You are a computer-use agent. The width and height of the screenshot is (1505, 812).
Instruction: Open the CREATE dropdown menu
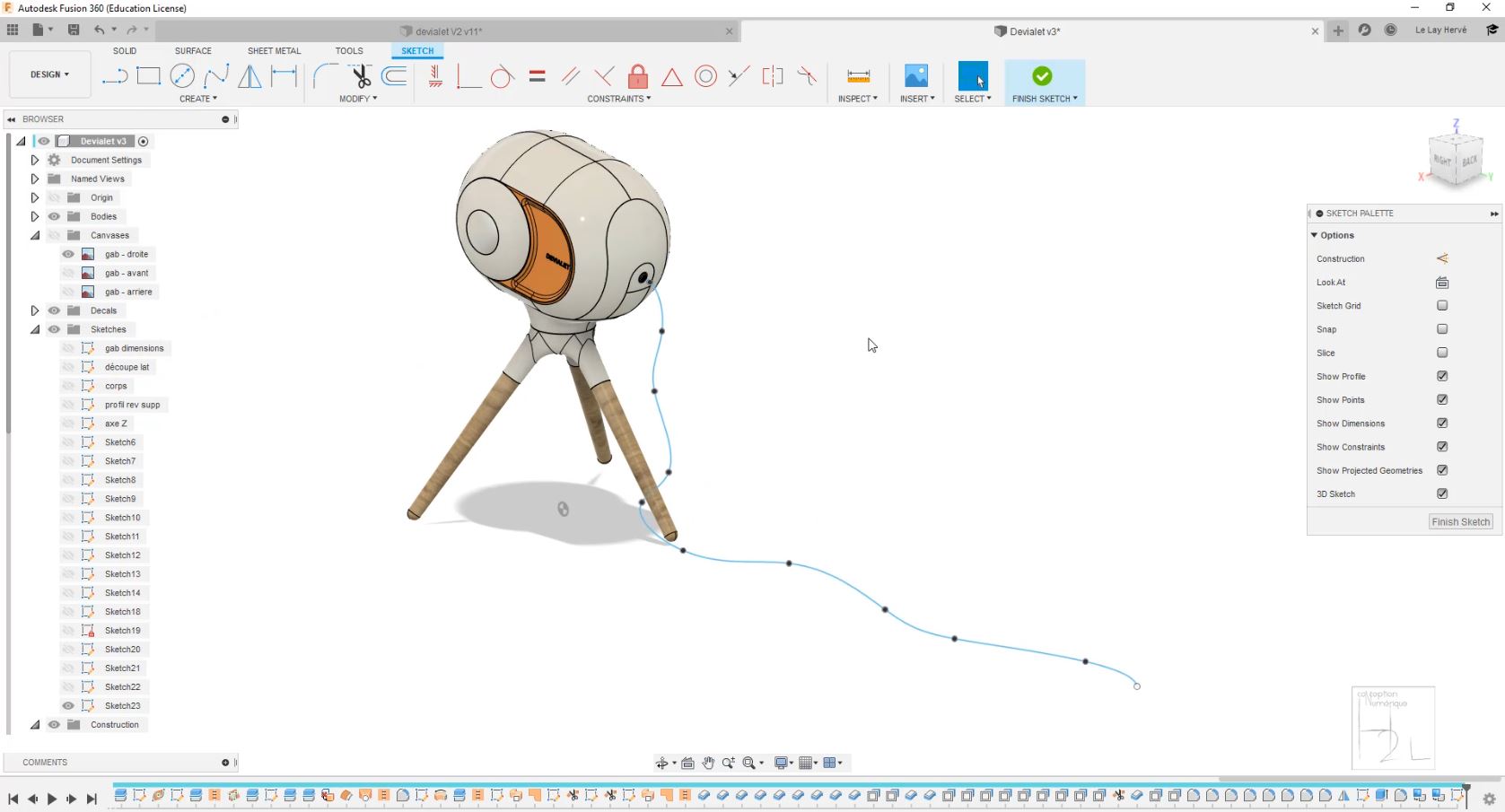(x=198, y=99)
